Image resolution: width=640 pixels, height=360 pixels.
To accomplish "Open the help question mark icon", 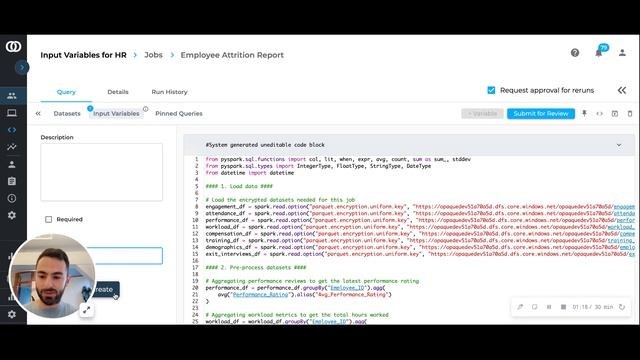I will pos(575,53).
